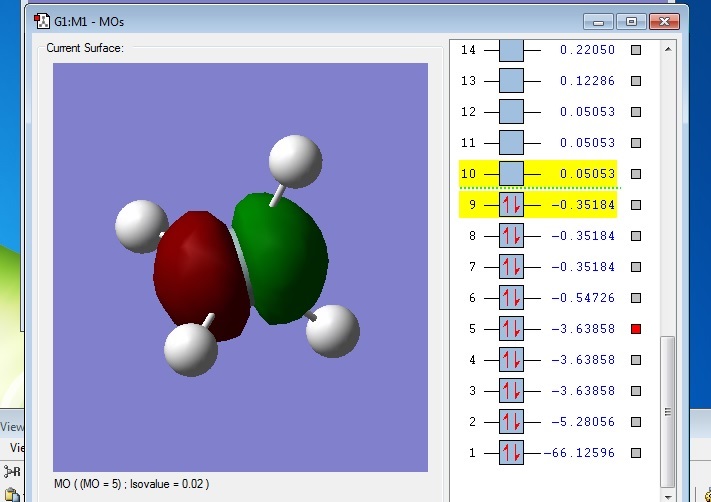This screenshot has width=711, height=502.
Task: Pick the orbital 6 electron-pair box
Action: click(x=511, y=298)
